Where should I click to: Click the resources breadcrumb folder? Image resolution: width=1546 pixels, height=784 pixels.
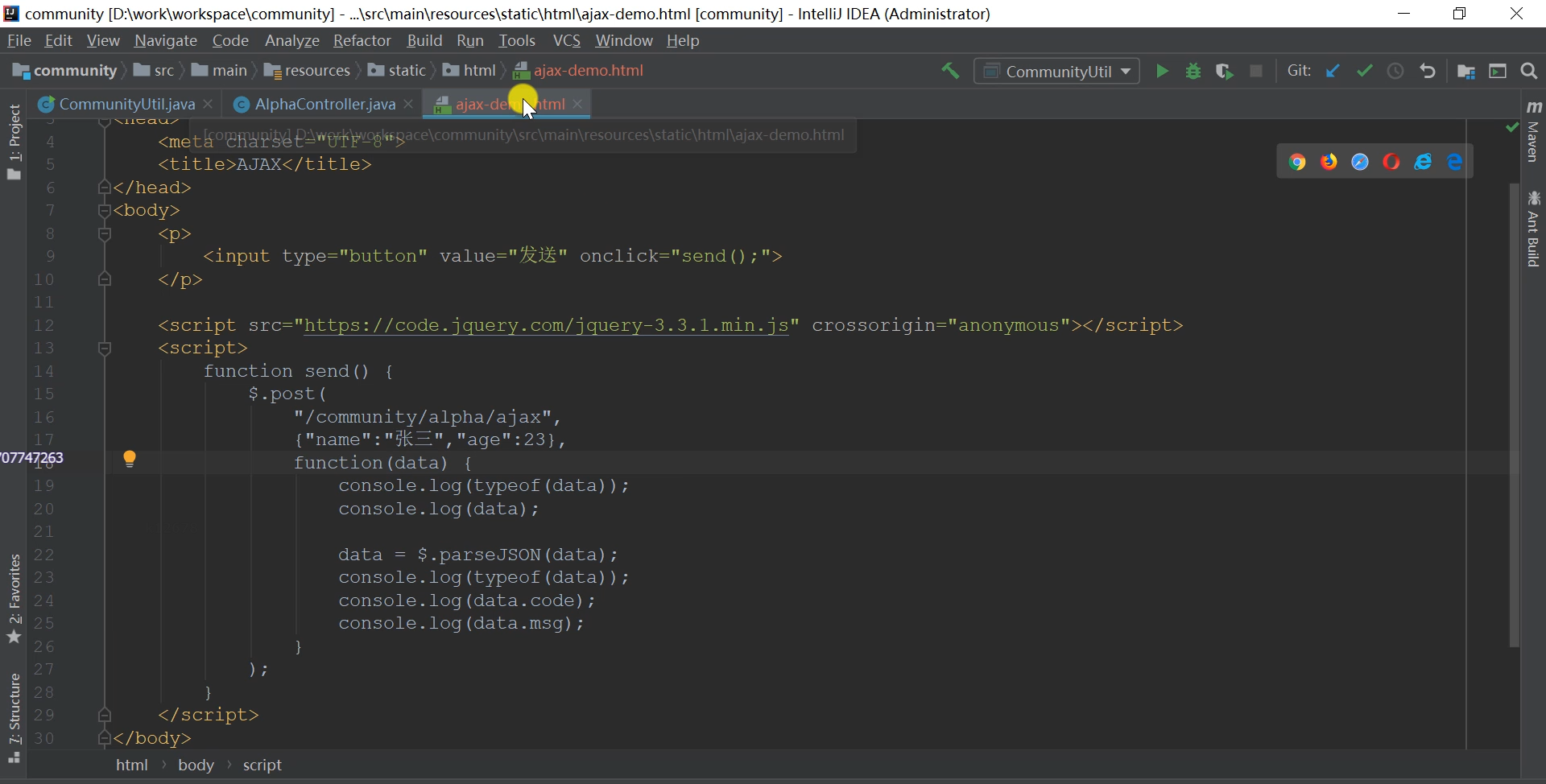[308, 71]
